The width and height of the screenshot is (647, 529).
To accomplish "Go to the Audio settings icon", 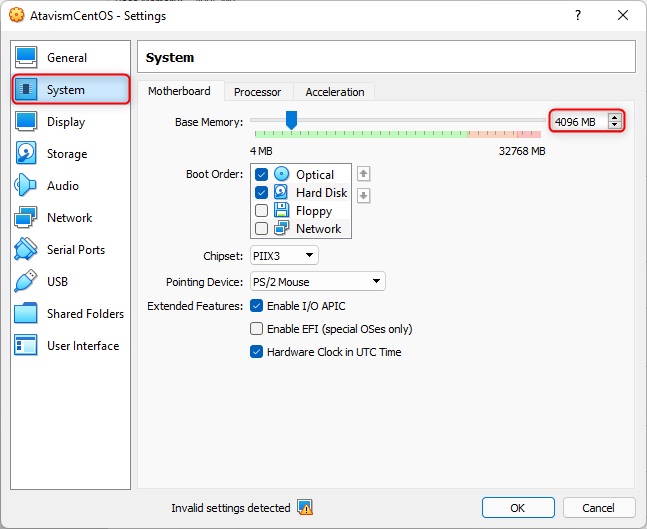I will point(26,186).
